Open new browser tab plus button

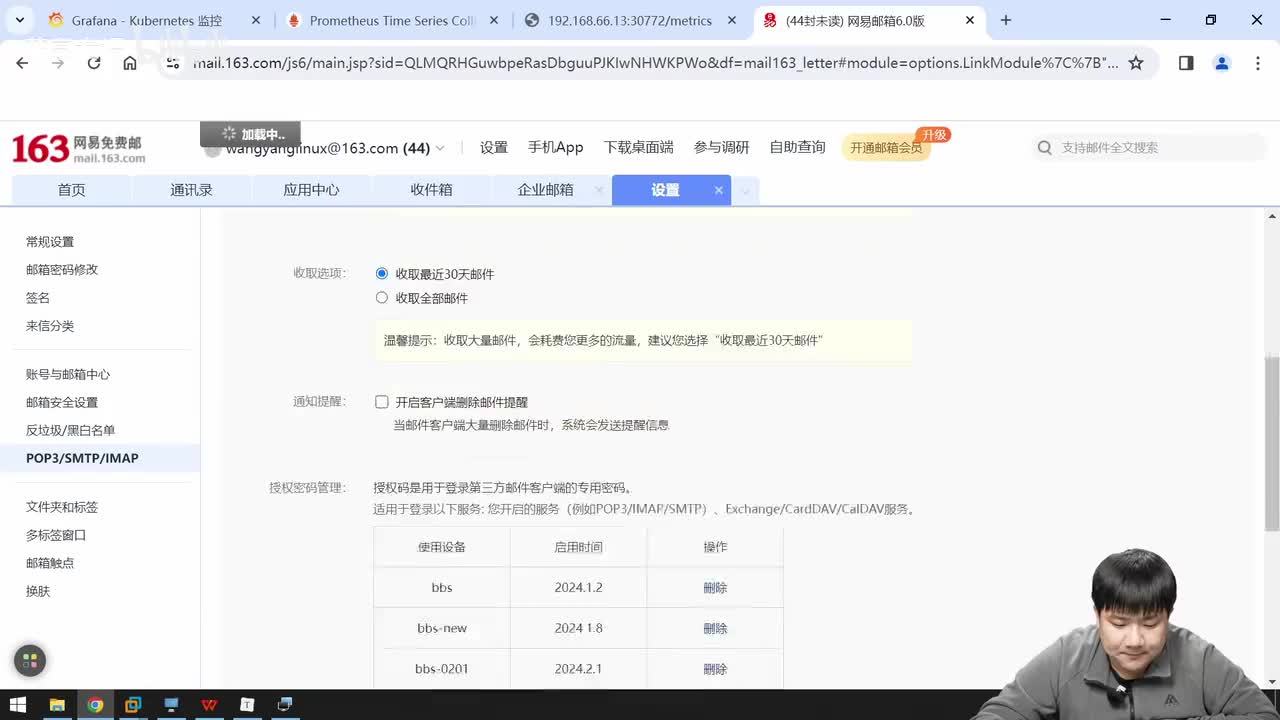1006,20
